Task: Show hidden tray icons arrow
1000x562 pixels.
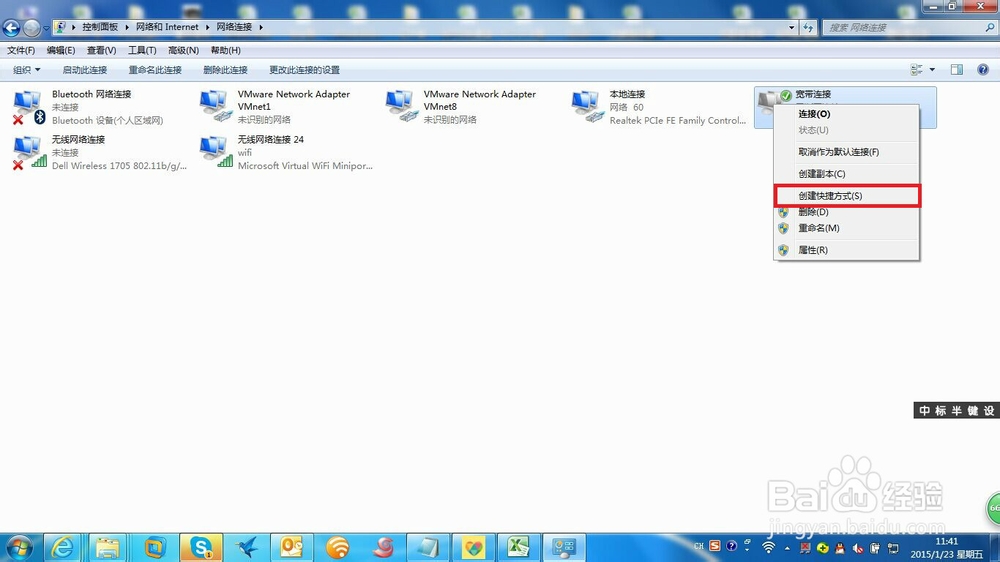Action: click(x=787, y=547)
